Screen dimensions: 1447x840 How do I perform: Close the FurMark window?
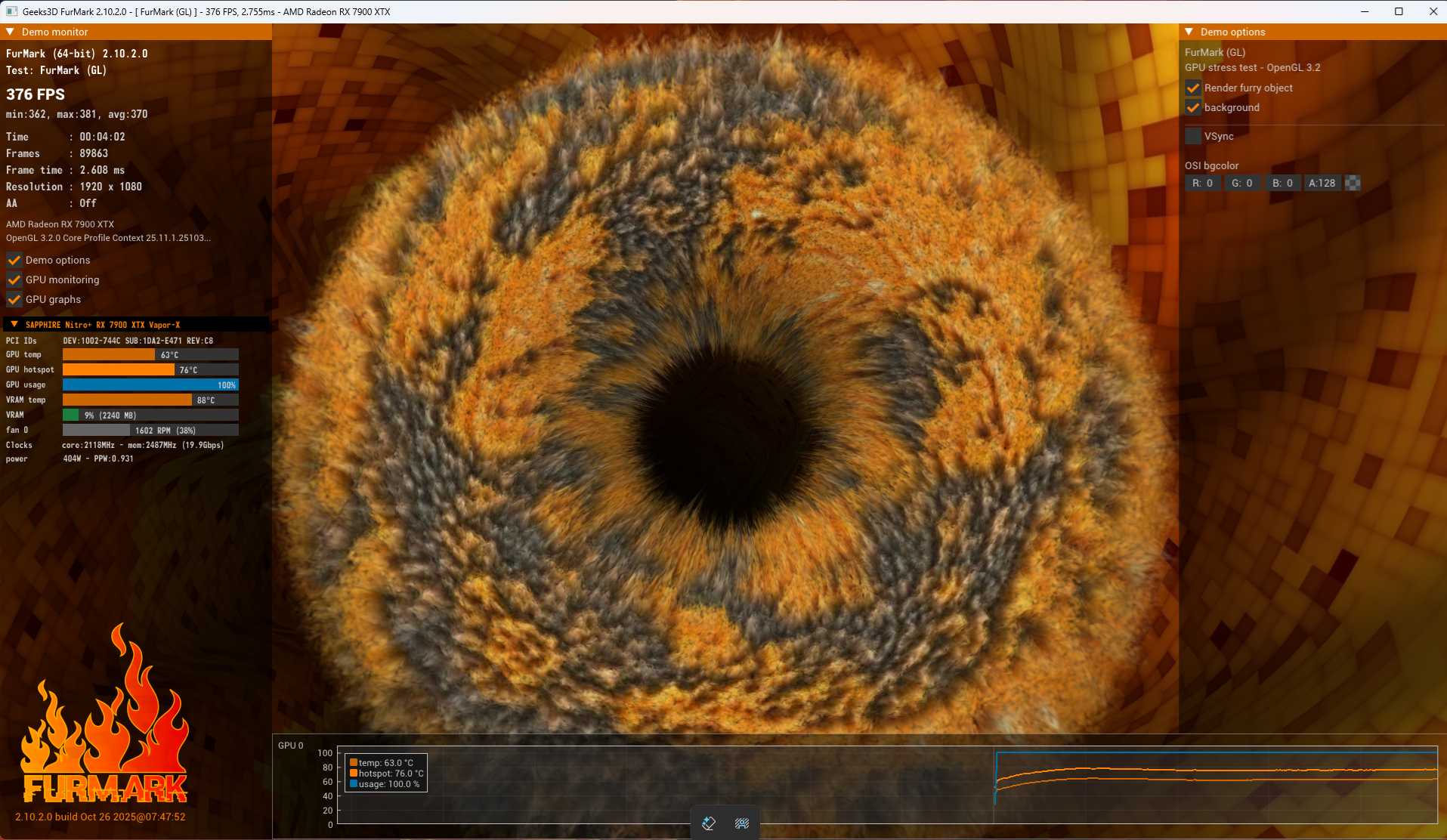point(1433,11)
